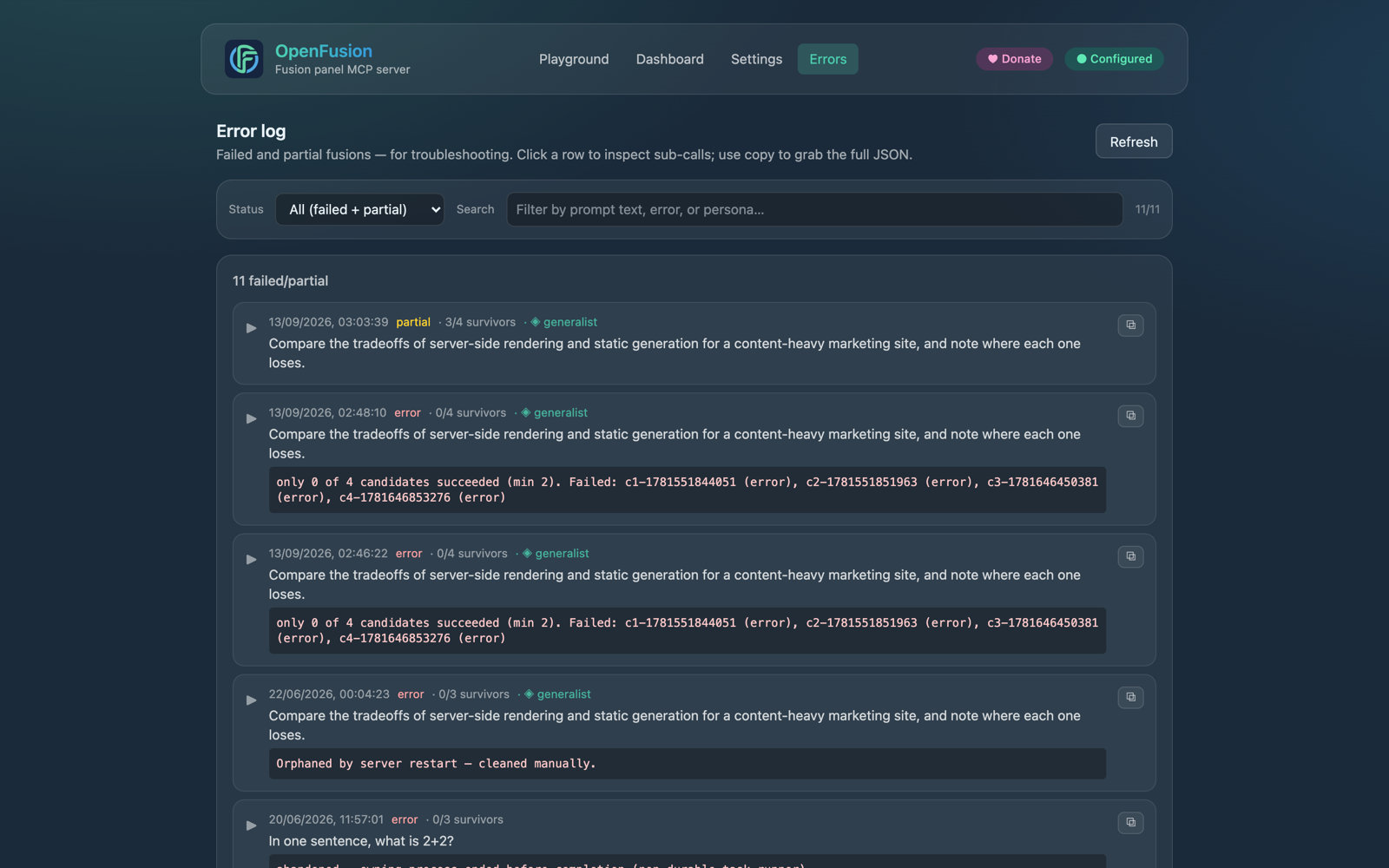
Task: Click the 'In one sentence, what is 2+2?' prompt
Action: click(x=361, y=841)
